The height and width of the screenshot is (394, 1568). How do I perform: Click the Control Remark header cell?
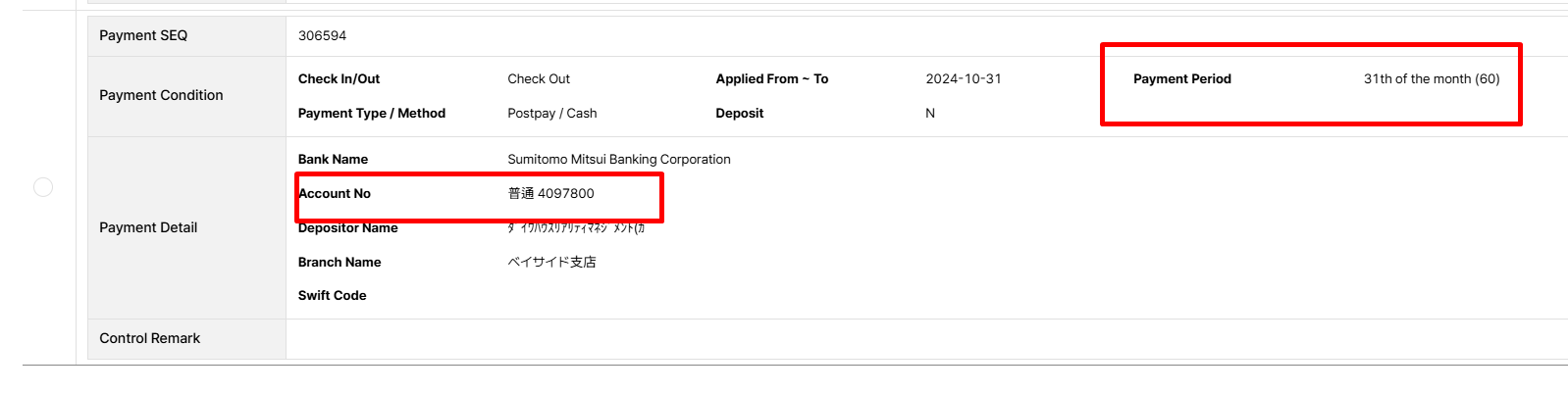tap(149, 338)
